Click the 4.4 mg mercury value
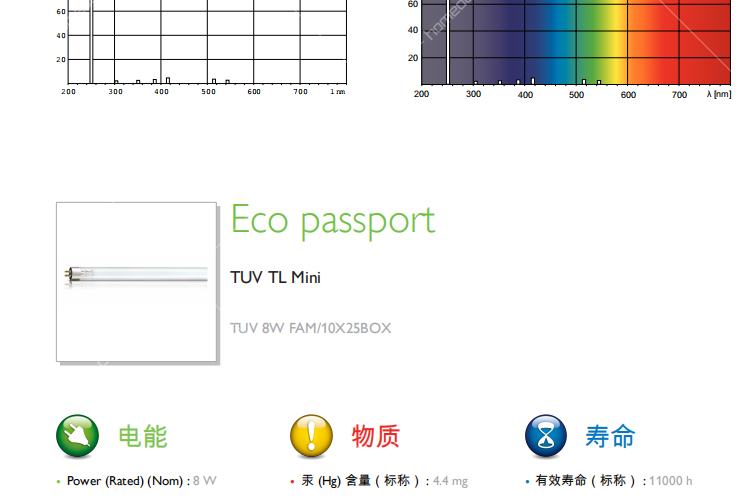The width and height of the screenshot is (750, 500). coord(450,481)
